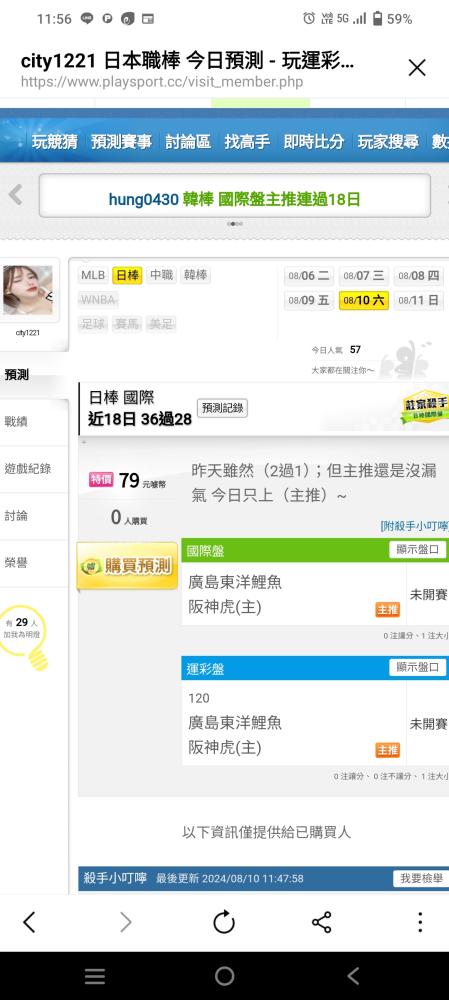
Task: Tap Android home button
Action: [x=224, y=976]
